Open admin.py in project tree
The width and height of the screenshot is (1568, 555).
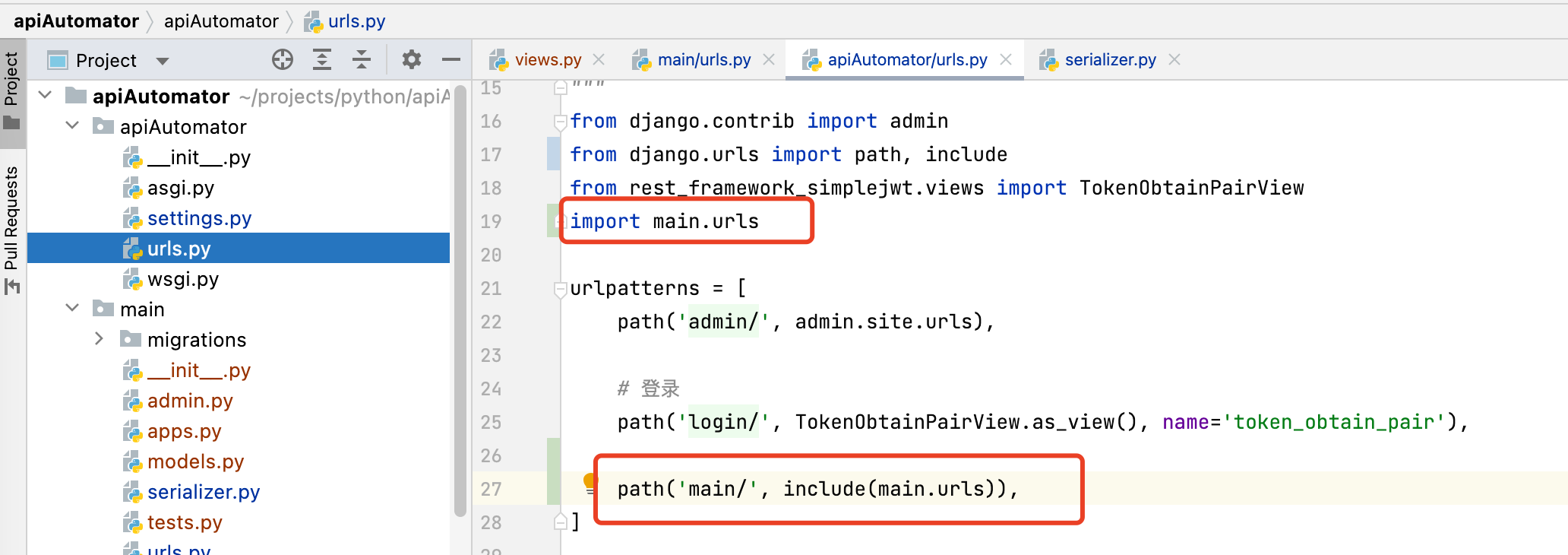pyautogui.click(x=190, y=401)
